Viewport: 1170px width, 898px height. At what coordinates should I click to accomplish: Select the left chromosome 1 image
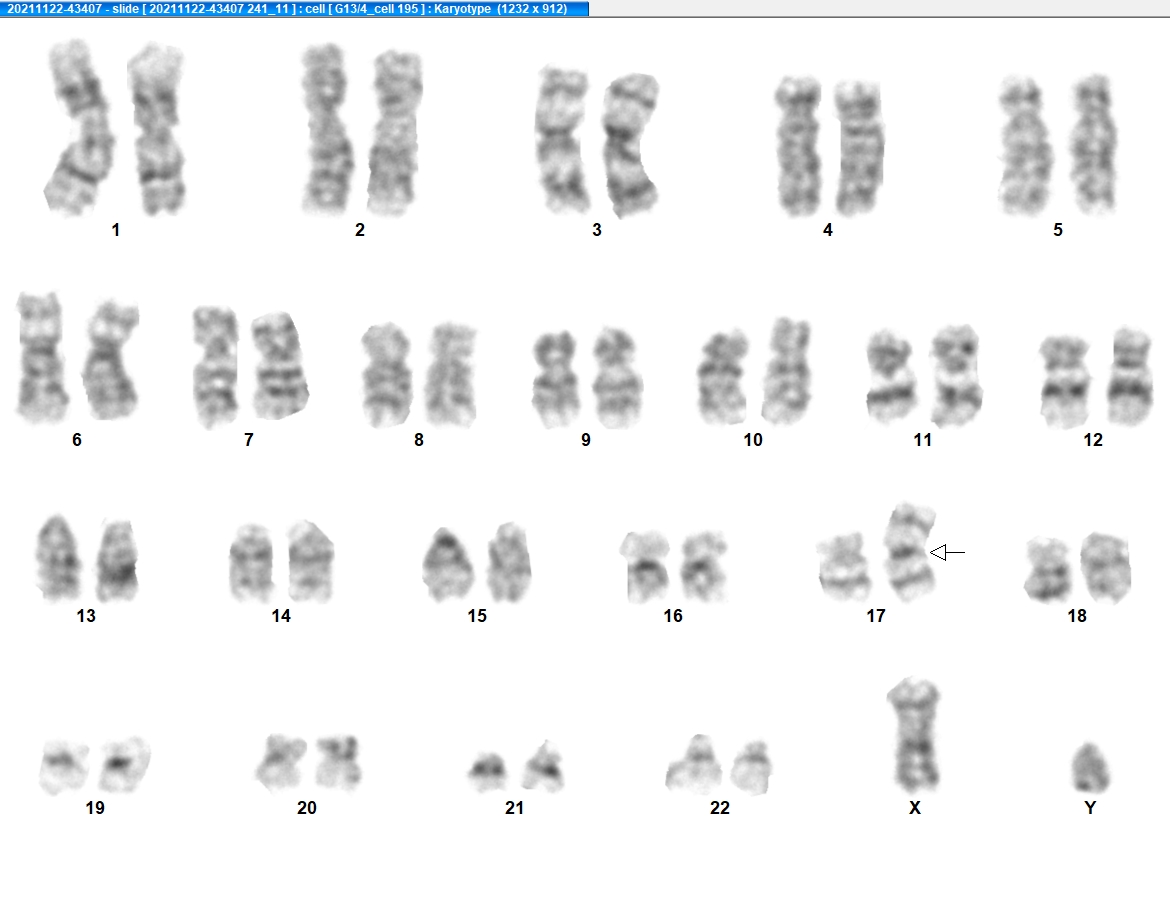coord(79,128)
